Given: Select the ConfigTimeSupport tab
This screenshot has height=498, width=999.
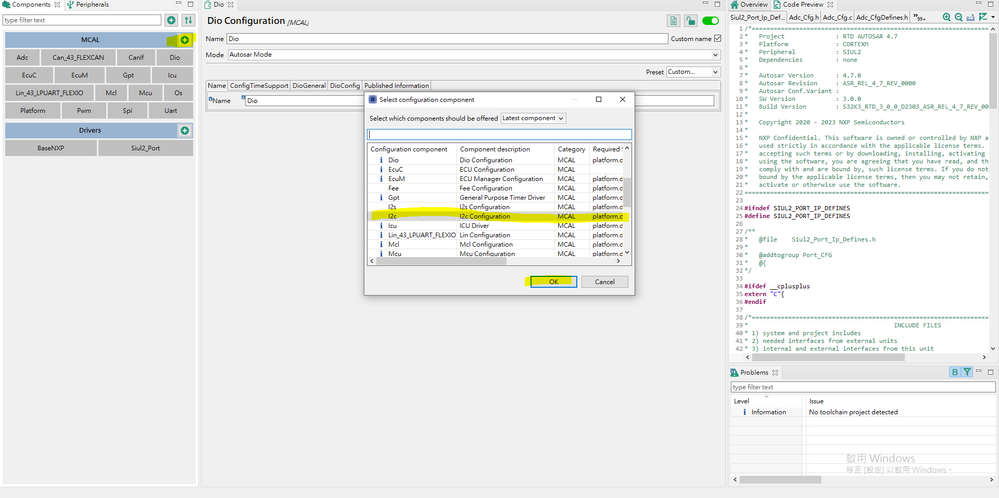Looking at the screenshot, I should pos(259,85).
